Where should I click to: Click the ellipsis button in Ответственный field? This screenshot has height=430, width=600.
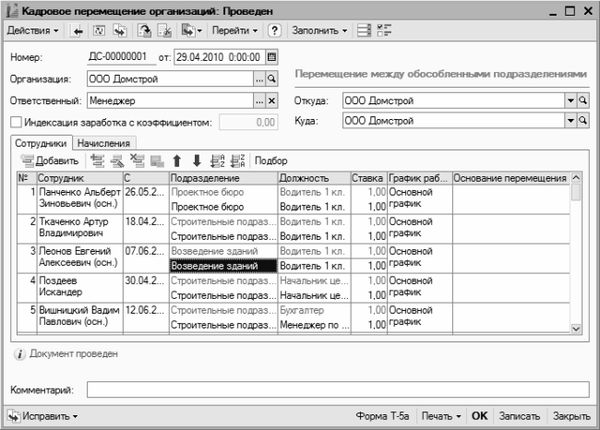pos(259,101)
